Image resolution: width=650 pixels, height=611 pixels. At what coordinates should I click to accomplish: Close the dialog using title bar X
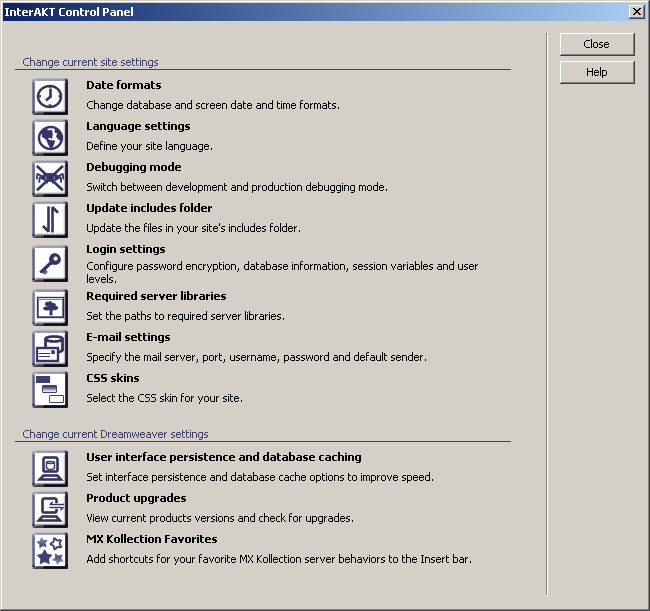click(x=636, y=11)
